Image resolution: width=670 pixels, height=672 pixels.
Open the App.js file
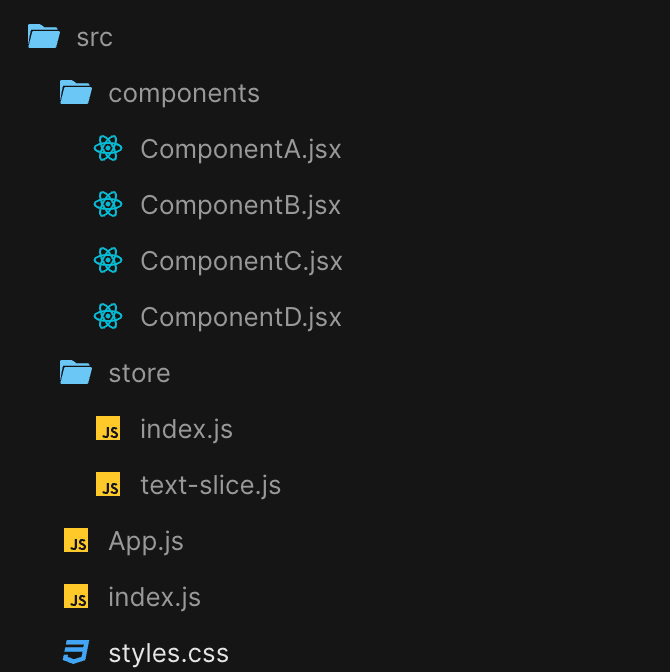146,542
